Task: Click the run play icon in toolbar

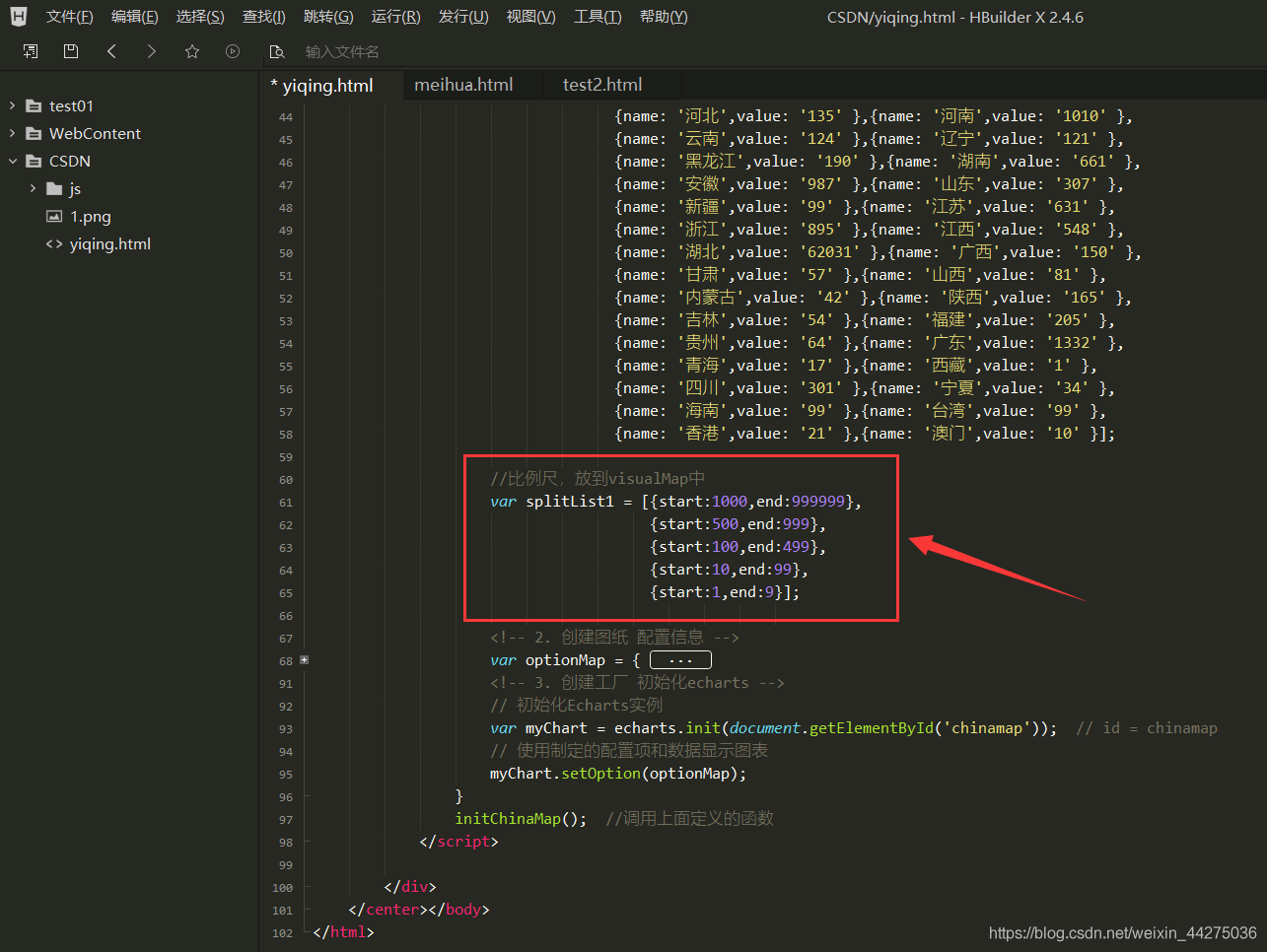Action: tap(233, 51)
